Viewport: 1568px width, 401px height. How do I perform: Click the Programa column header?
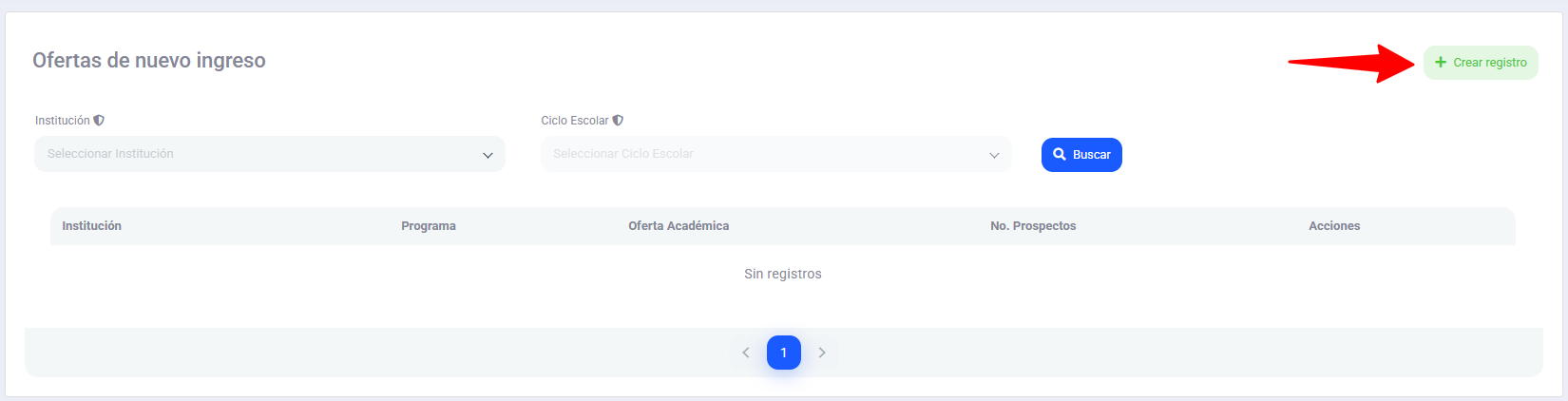429,226
